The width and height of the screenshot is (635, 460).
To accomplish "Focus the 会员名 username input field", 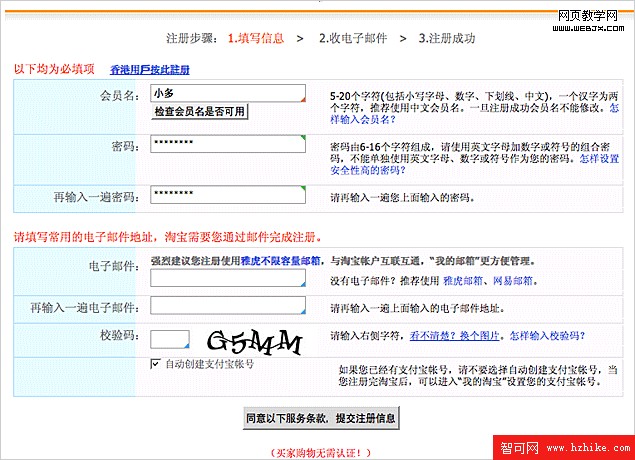I will [227, 93].
